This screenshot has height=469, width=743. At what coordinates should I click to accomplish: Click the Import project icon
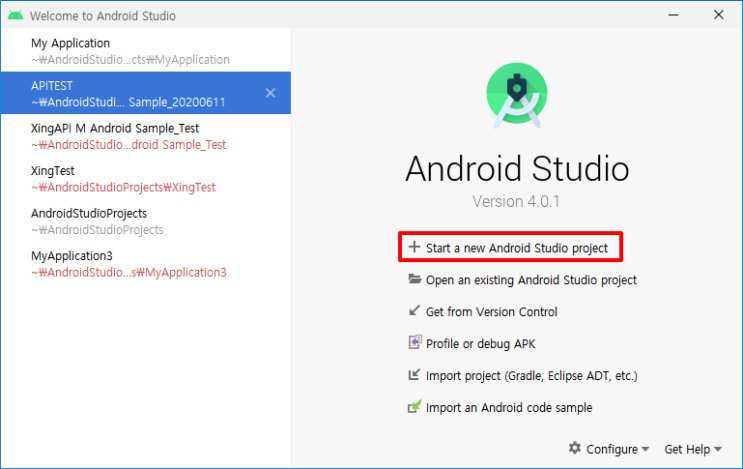[x=414, y=374]
